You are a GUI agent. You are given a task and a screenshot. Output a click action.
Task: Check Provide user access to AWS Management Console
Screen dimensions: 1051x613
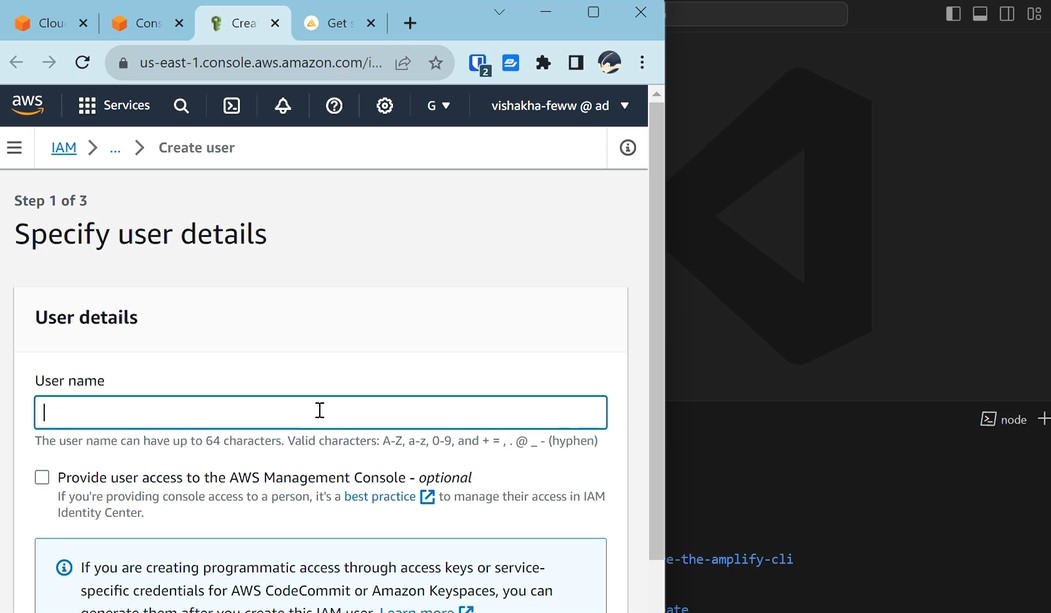42,477
